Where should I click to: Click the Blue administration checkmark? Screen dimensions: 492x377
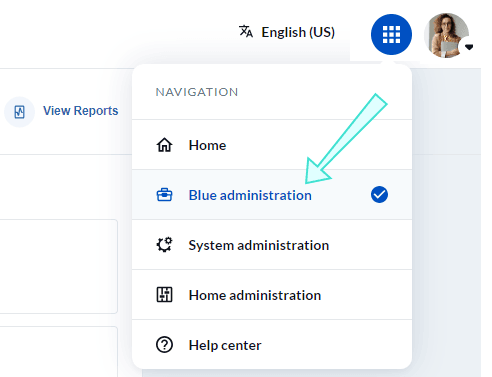click(x=379, y=195)
